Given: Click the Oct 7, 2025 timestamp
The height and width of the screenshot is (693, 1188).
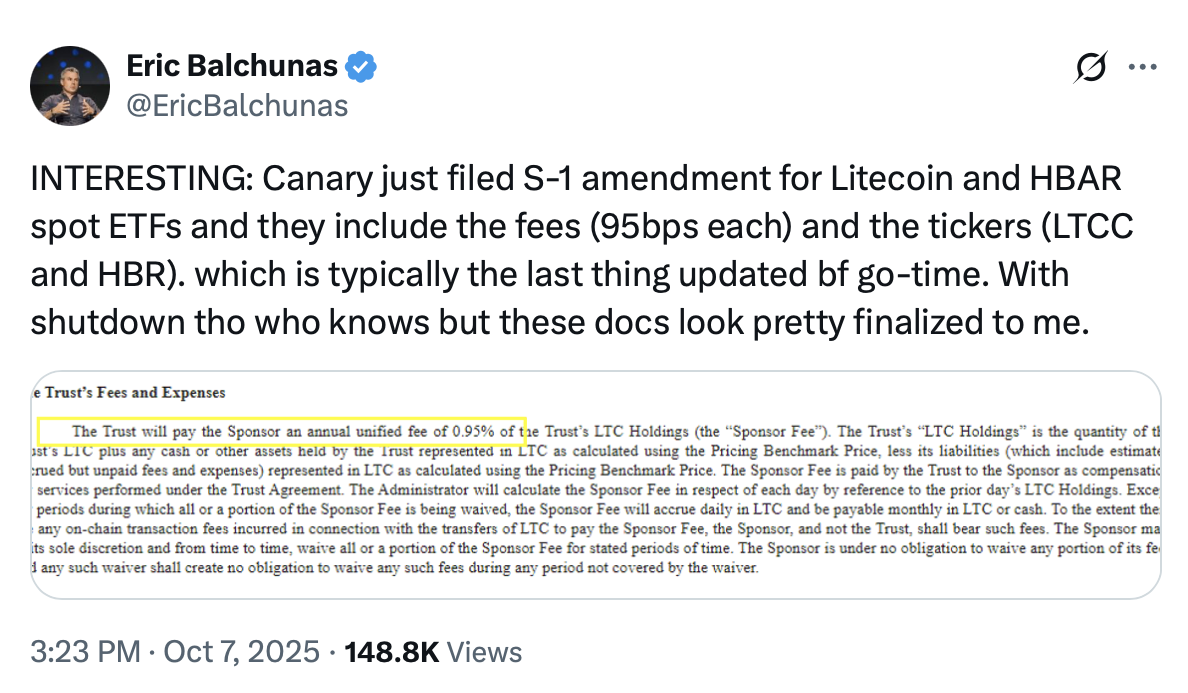Looking at the screenshot, I should point(245,651).
